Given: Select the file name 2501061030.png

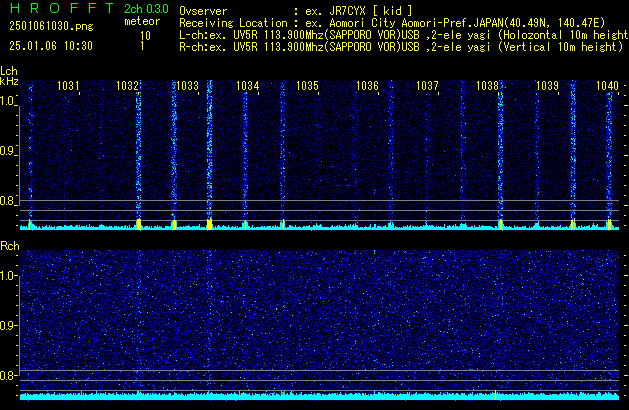Looking at the screenshot, I should point(51,26).
